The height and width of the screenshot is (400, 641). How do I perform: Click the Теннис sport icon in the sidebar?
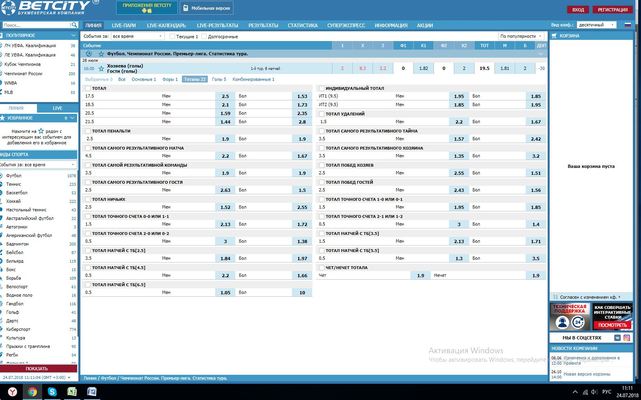pos(2,184)
